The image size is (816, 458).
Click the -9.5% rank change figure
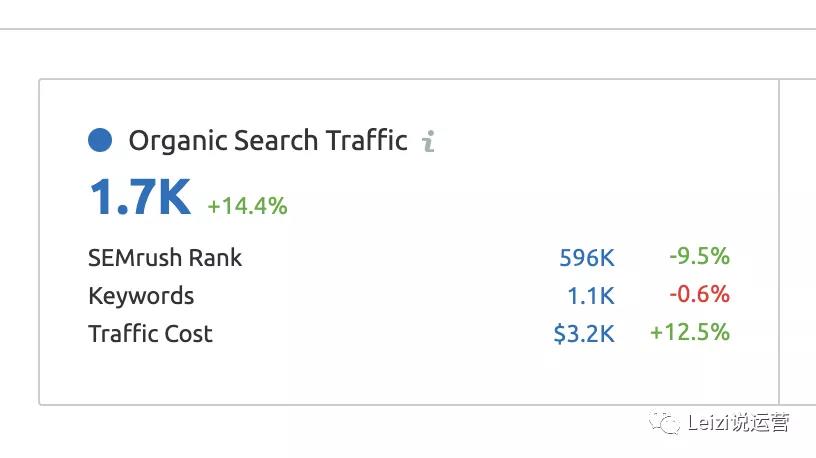tap(699, 256)
